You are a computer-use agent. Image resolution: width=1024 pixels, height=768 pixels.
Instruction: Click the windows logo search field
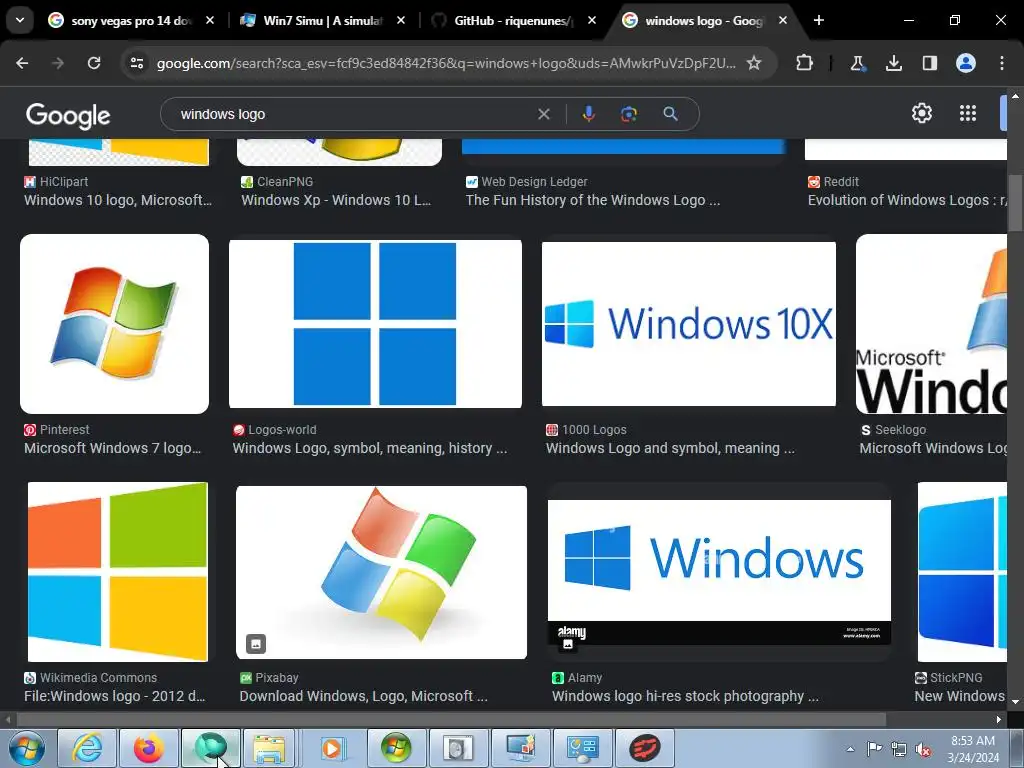pyautogui.click(x=353, y=114)
